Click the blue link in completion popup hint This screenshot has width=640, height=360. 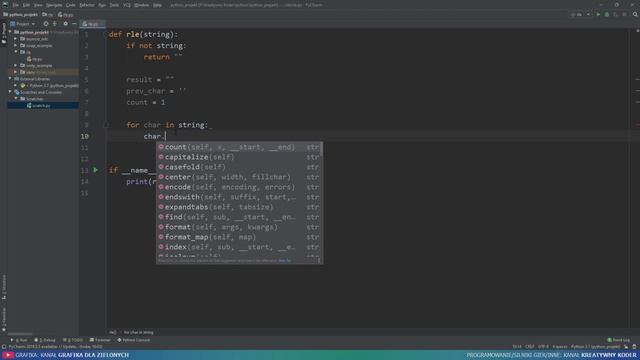284,260
